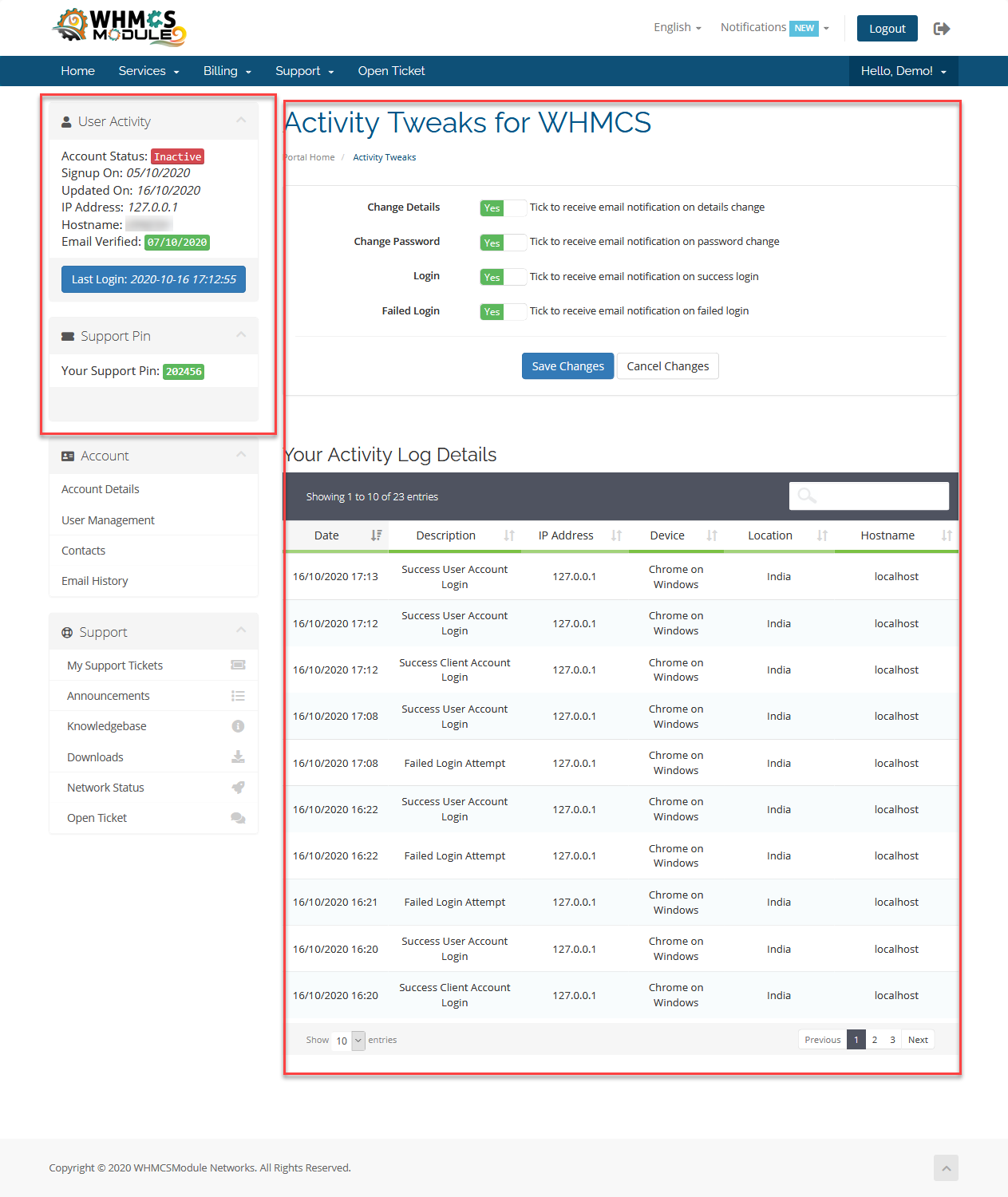Viewport: 1008px width, 1197px height.
Task: Click the Account panel card icon
Action: click(x=68, y=456)
